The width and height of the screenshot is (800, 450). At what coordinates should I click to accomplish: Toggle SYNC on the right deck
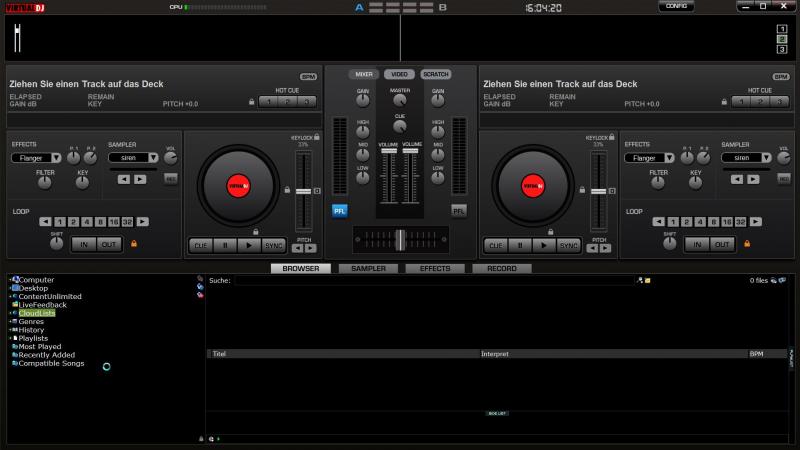coord(568,245)
